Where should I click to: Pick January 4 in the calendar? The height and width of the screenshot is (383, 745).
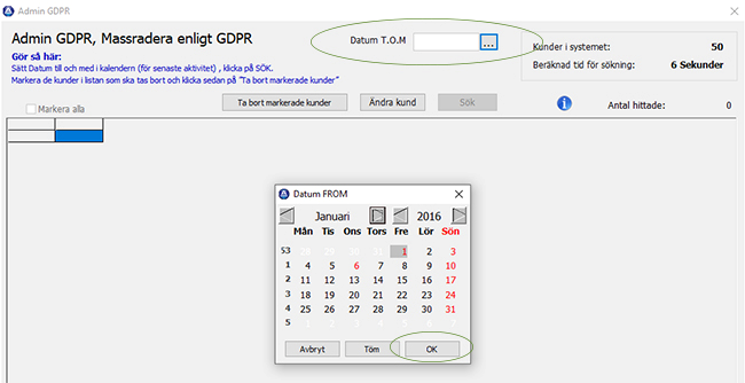(x=308, y=266)
